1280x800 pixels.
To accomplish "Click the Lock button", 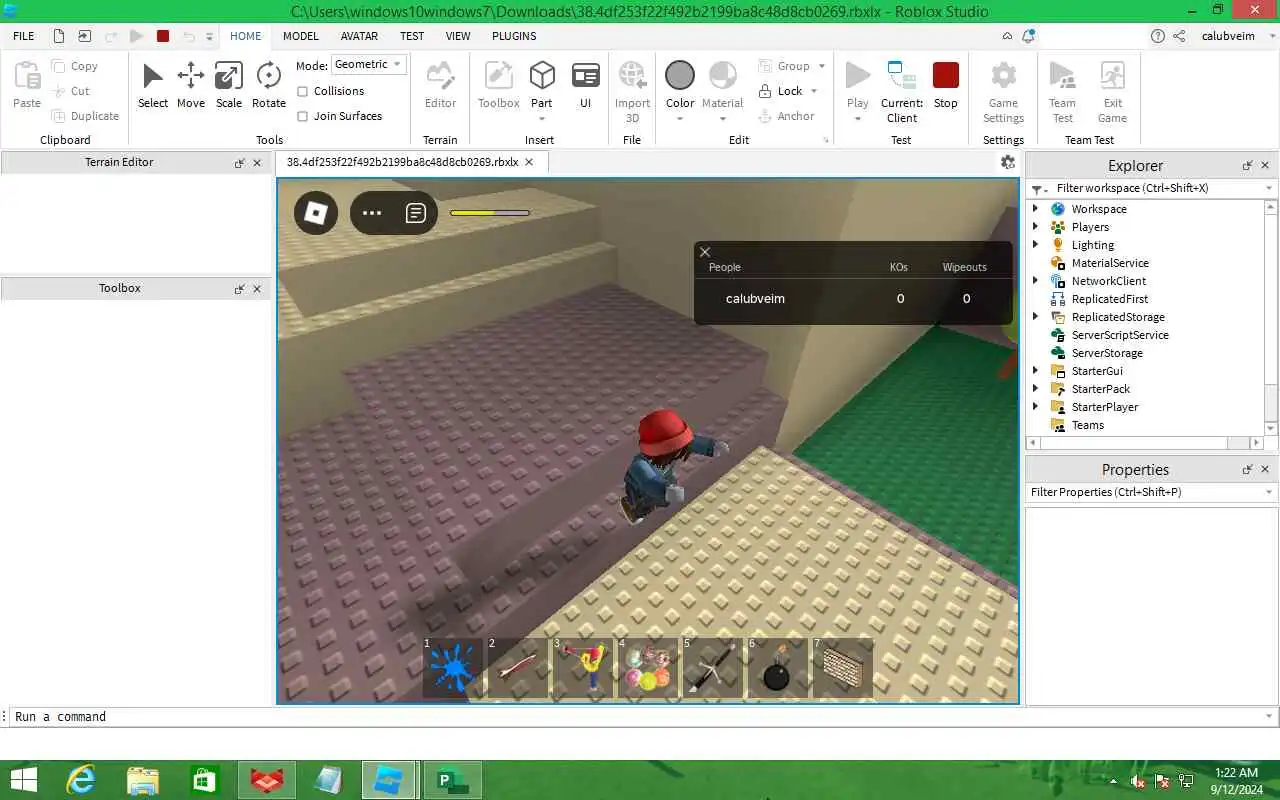I will pos(781,91).
